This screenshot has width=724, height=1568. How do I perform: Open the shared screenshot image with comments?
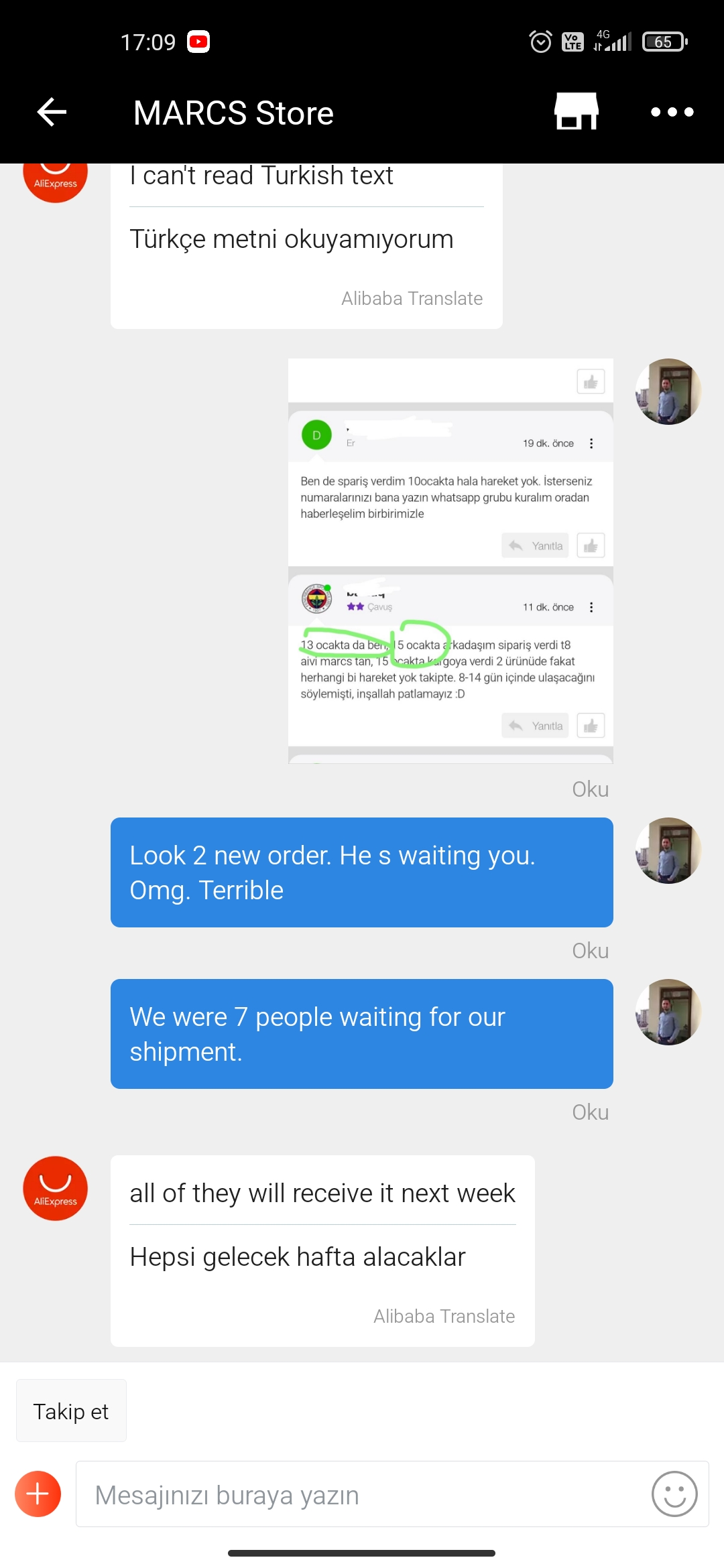point(450,561)
